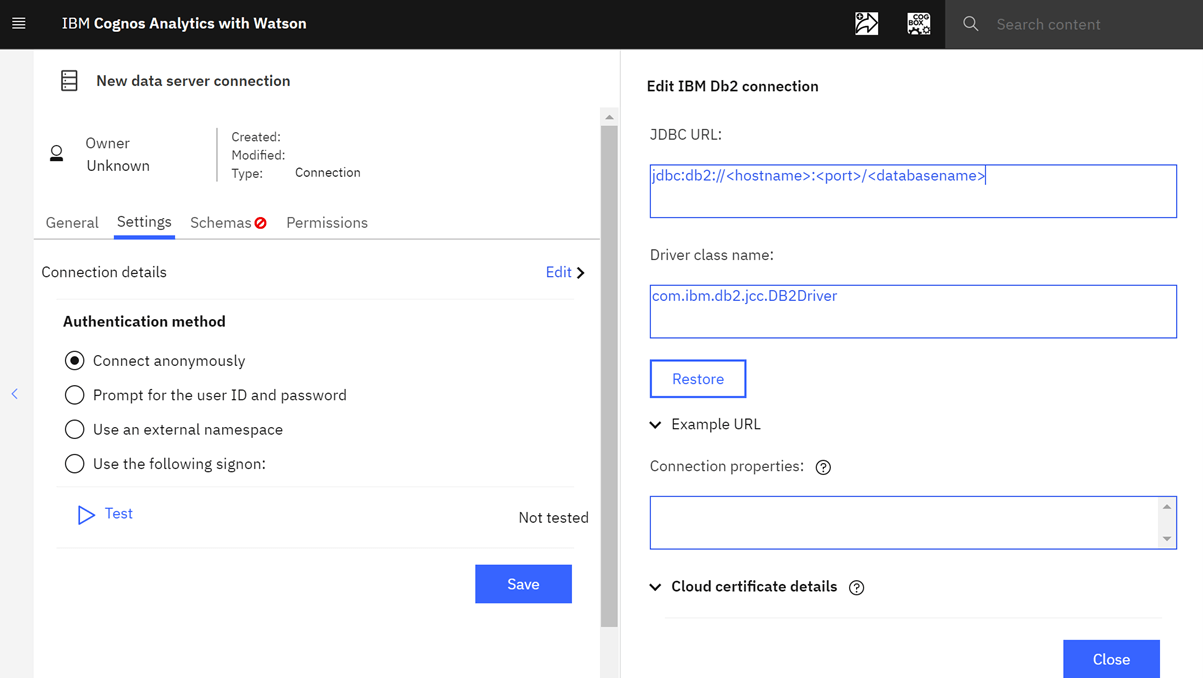Viewport: 1203px width, 678px height.
Task: Switch to the Permissions tab
Action: coord(327,223)
